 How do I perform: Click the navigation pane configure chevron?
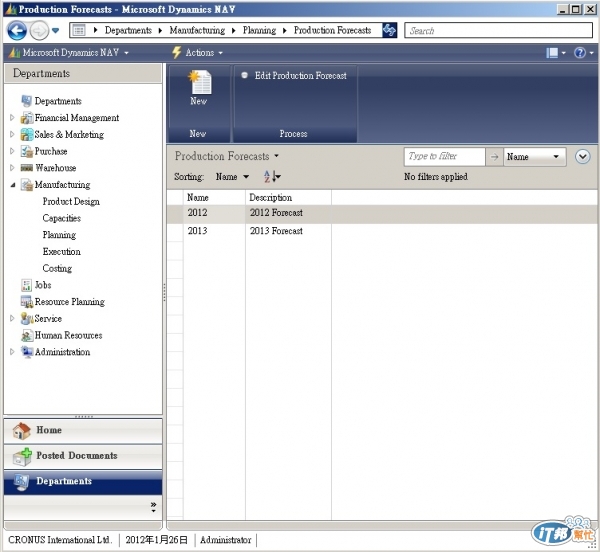tap(153, 507)
